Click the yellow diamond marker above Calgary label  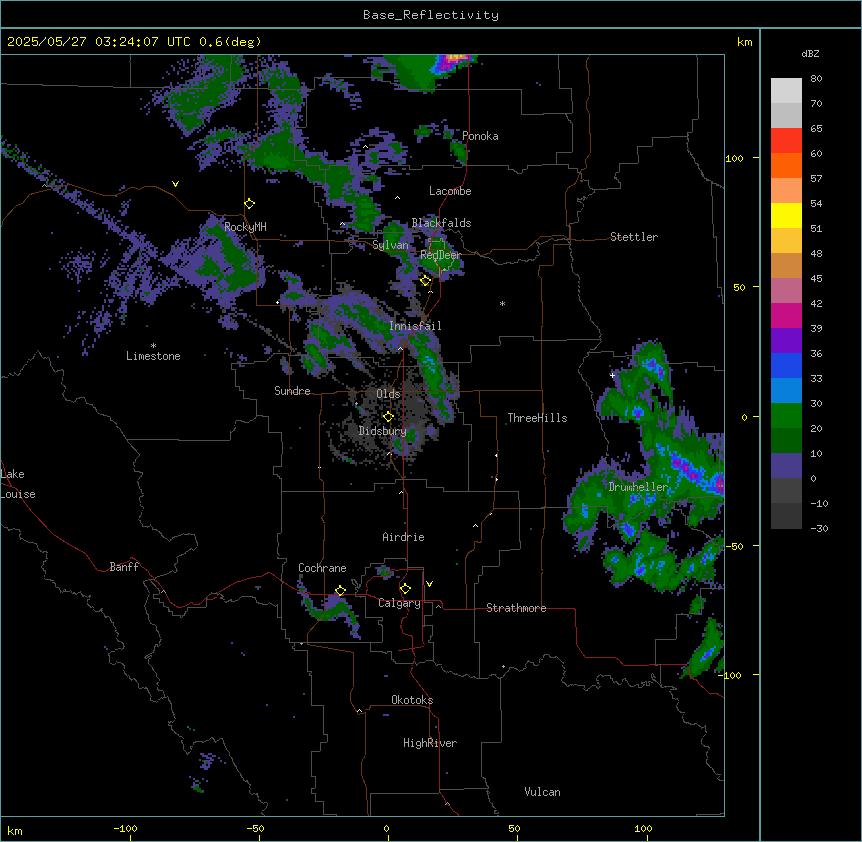coord(405,589)
